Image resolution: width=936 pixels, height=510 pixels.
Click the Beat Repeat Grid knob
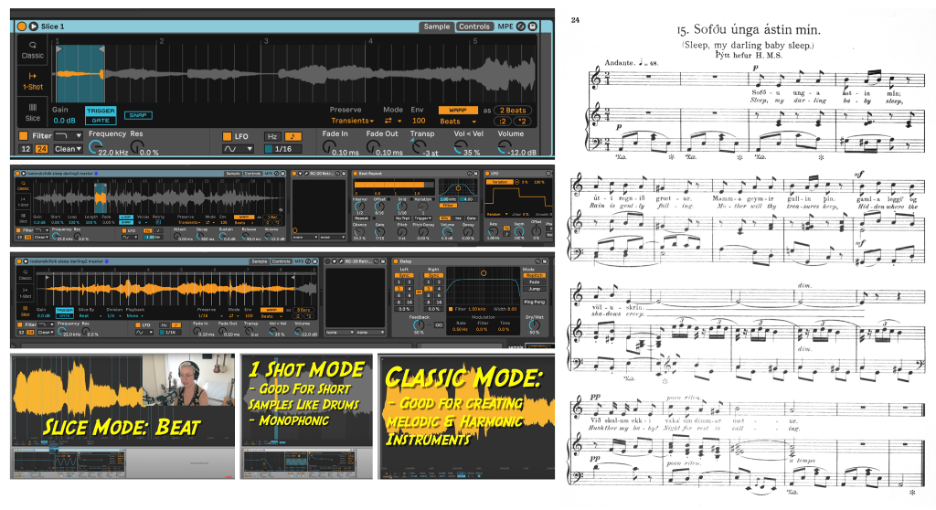[x=402, y=206]
